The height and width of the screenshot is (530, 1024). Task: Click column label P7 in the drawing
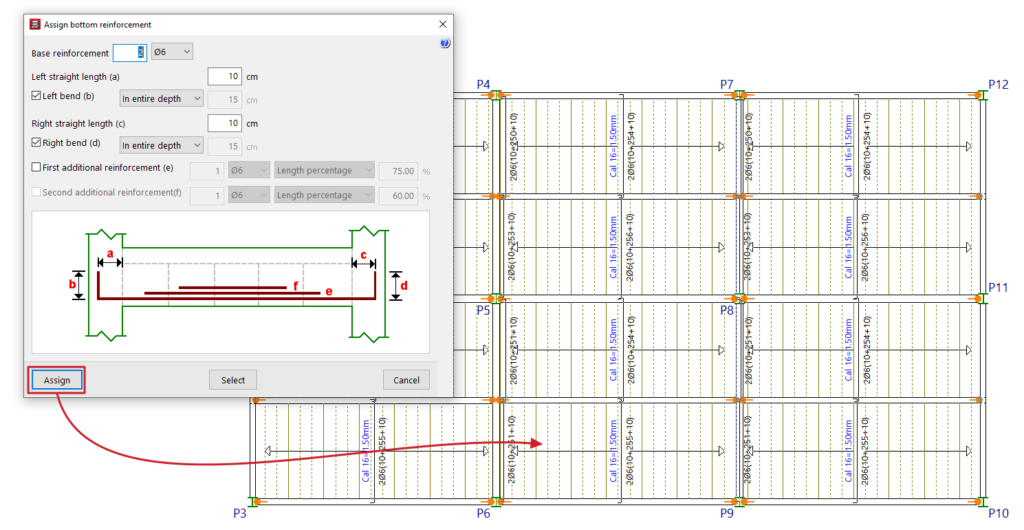click(727, 84)
